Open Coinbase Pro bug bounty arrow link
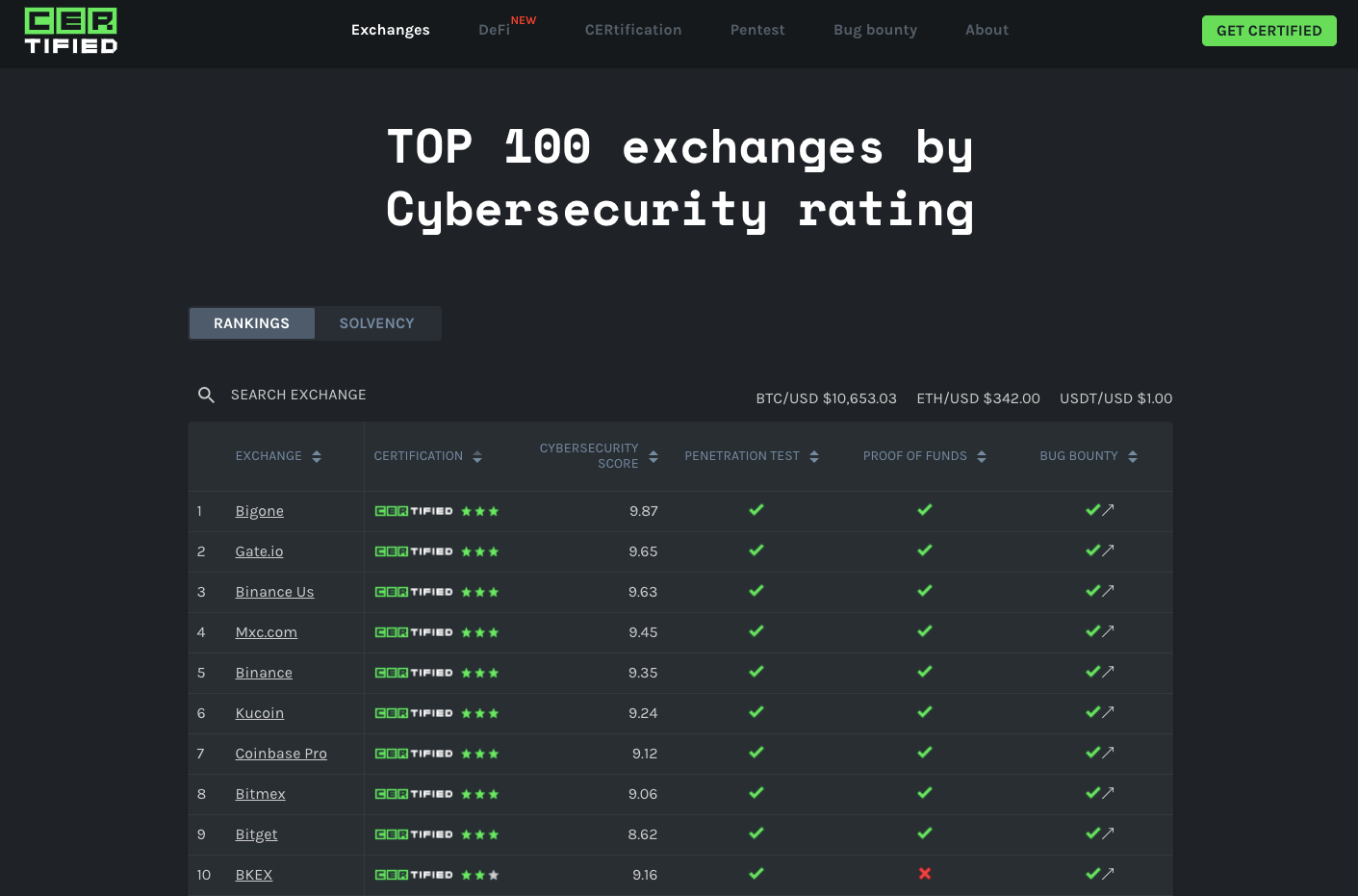Image resolution: width=1358 pixels, height=896 pixels. (x=1108, y=753)
